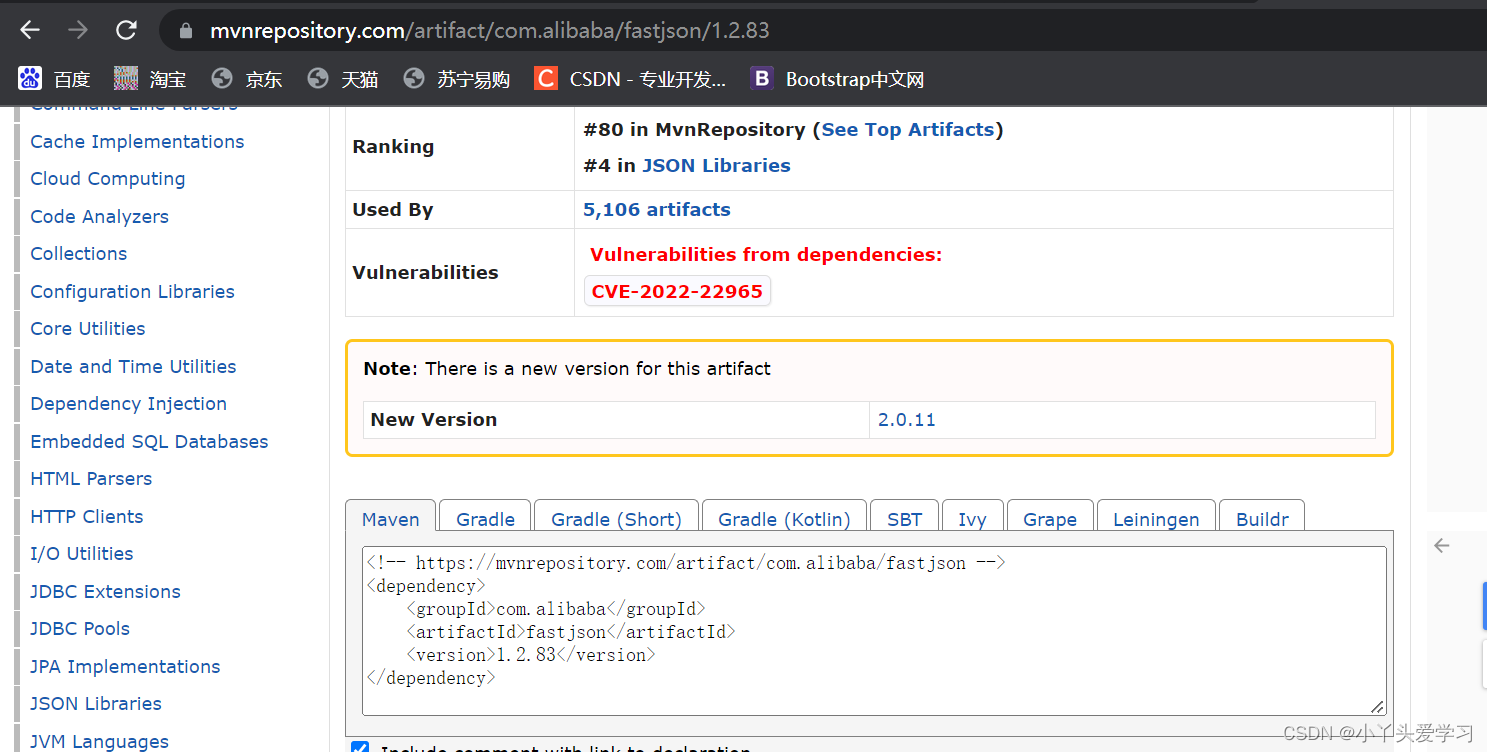Open Date and Time Utilities category

(133, 366)
